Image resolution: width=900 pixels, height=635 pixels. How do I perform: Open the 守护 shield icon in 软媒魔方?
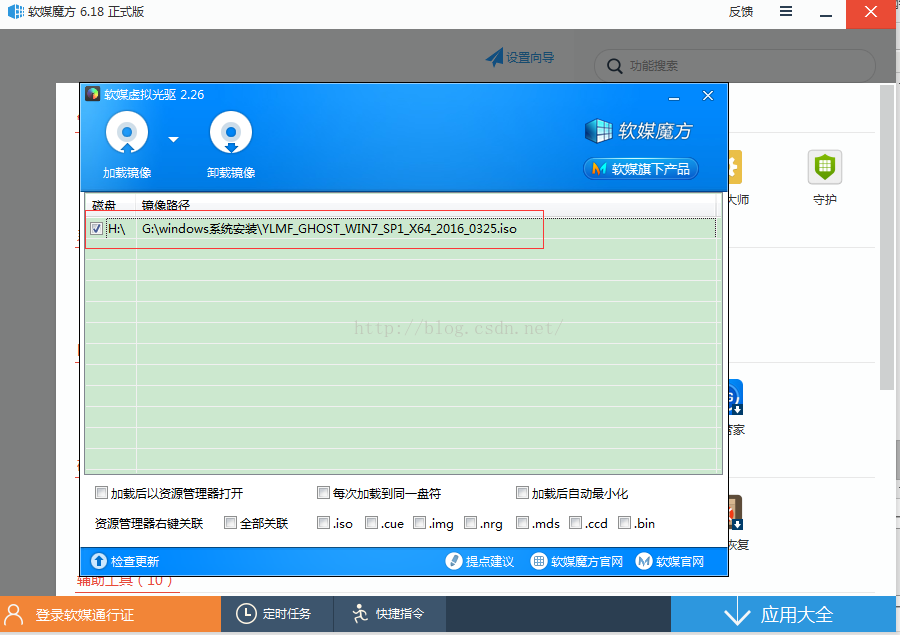tap(825, 167)
